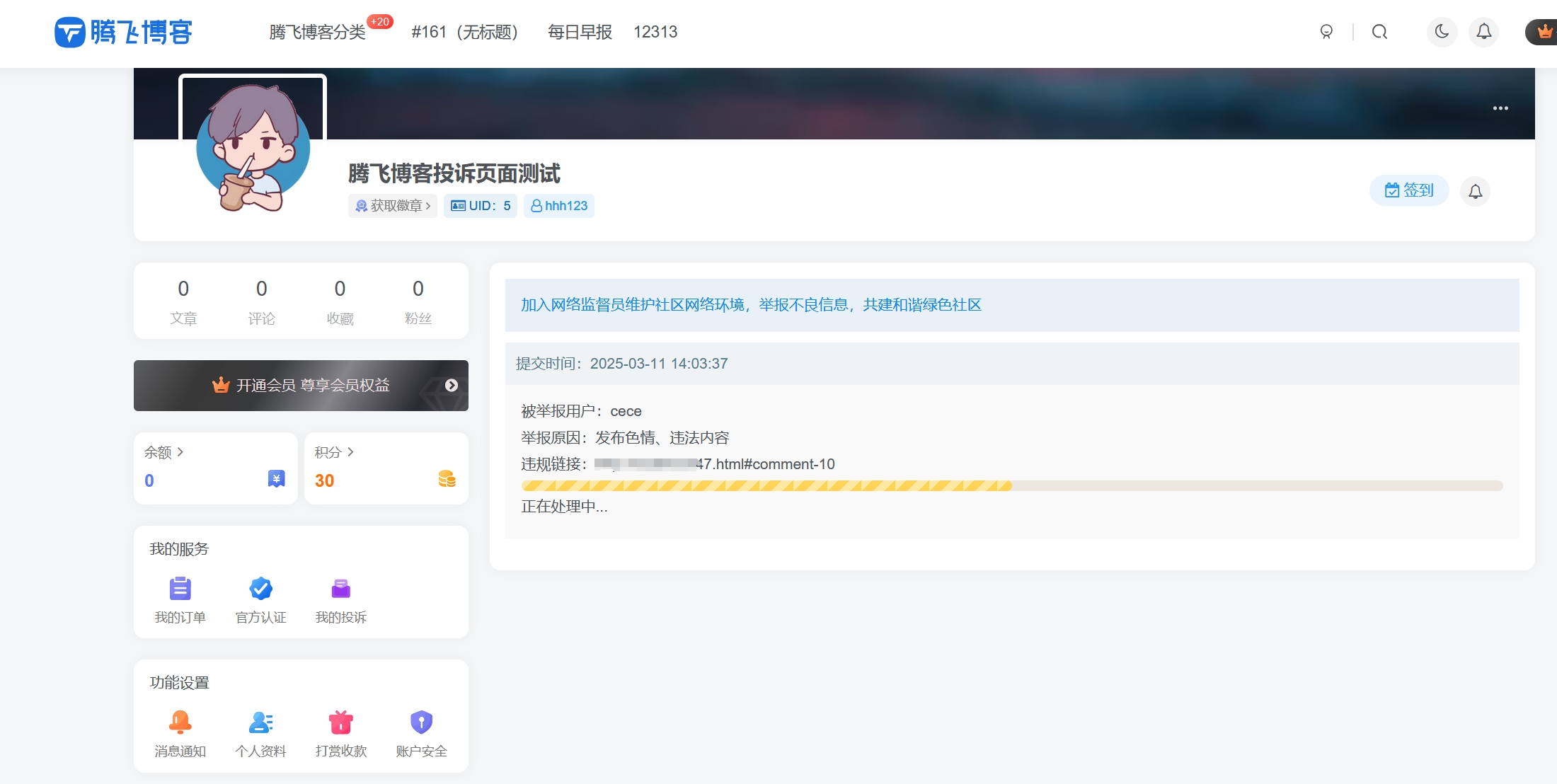Image resolution: width=1557 pixels, height=784 pixels.
Task: Open the more options ellipsis on profile banner
Action: pyautogui.click(x=1501, y=108)
